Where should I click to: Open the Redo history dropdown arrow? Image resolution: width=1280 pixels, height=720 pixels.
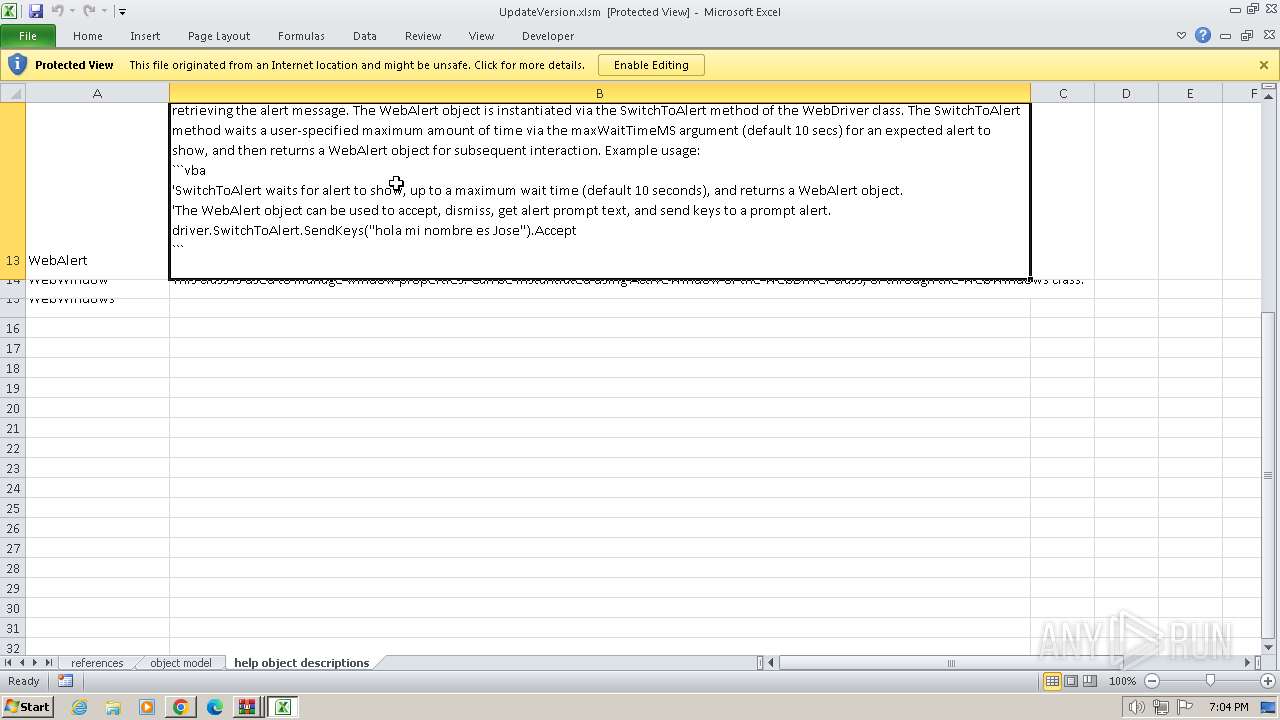(x=104, y=12)
